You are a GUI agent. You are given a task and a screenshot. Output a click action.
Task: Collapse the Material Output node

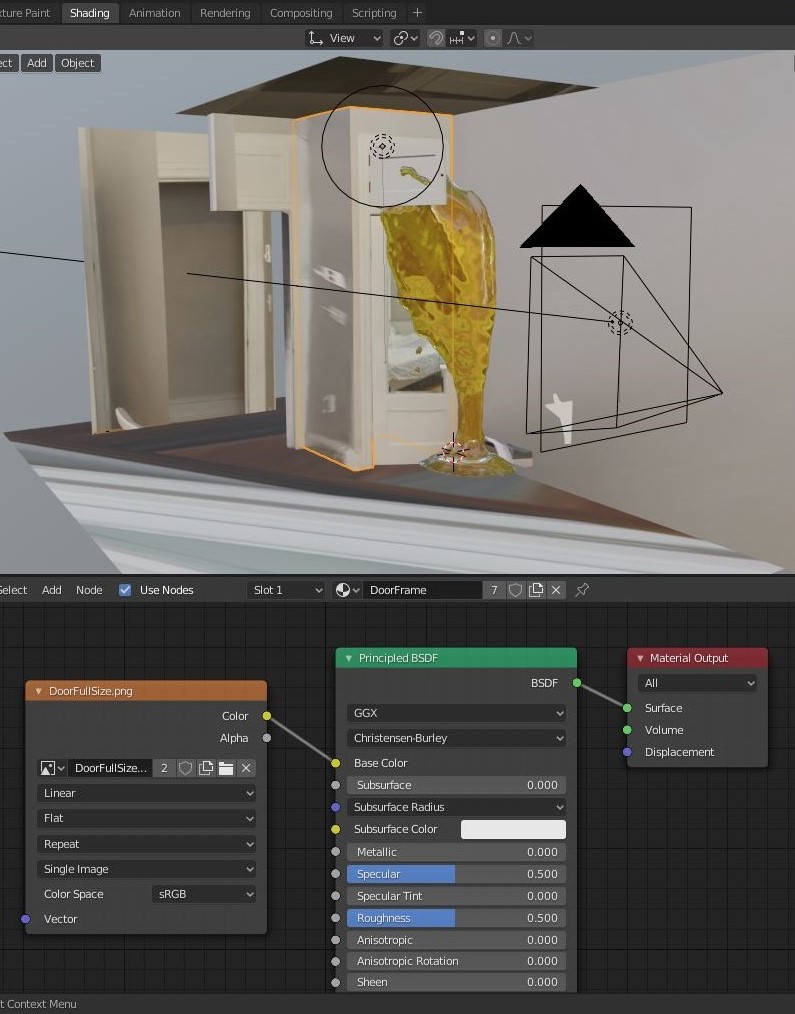[x=640, y=658]
